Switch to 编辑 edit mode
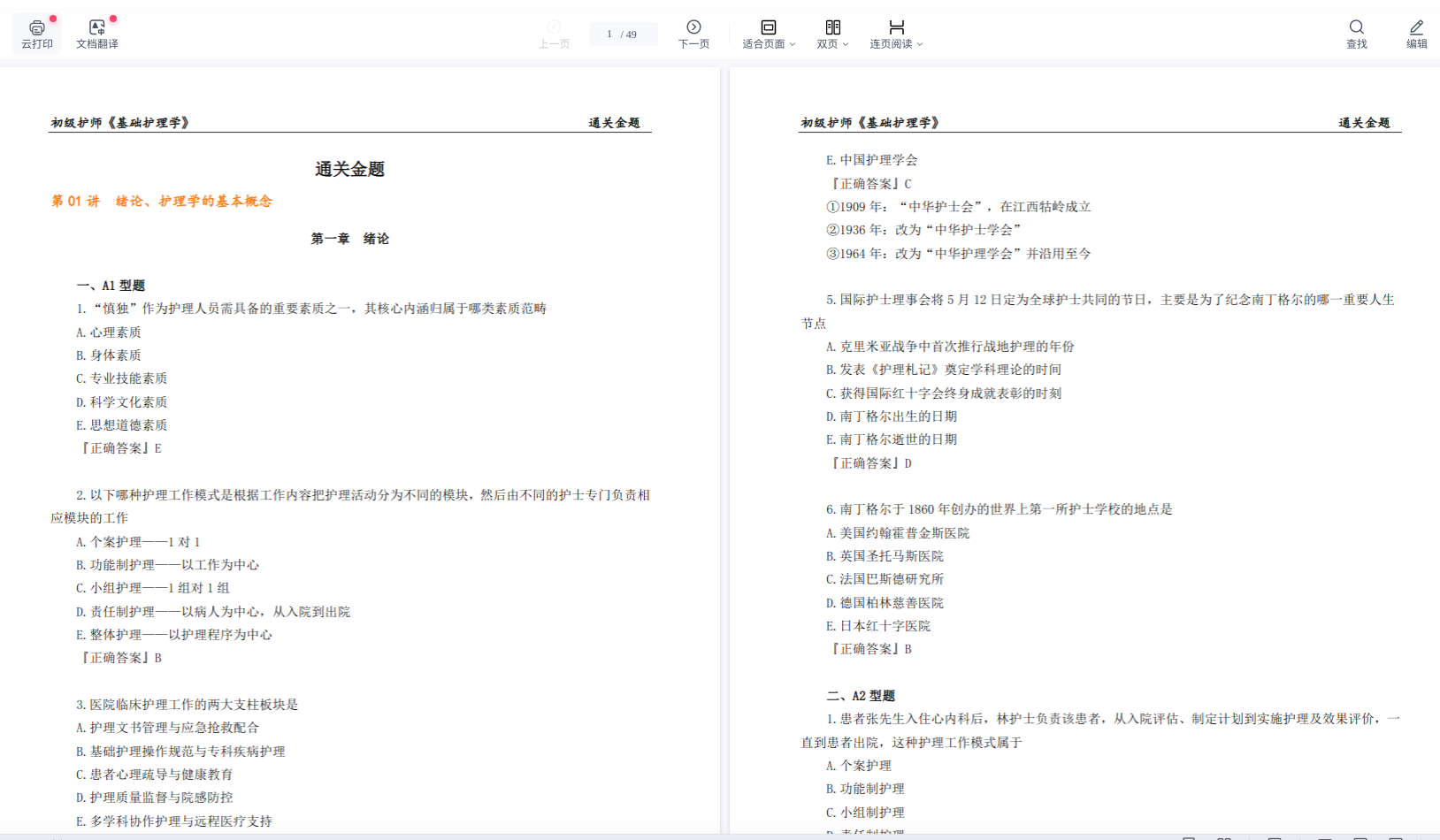This screenshot has height=840, width=1440. pyautogui.click(x=1416, y=34)
